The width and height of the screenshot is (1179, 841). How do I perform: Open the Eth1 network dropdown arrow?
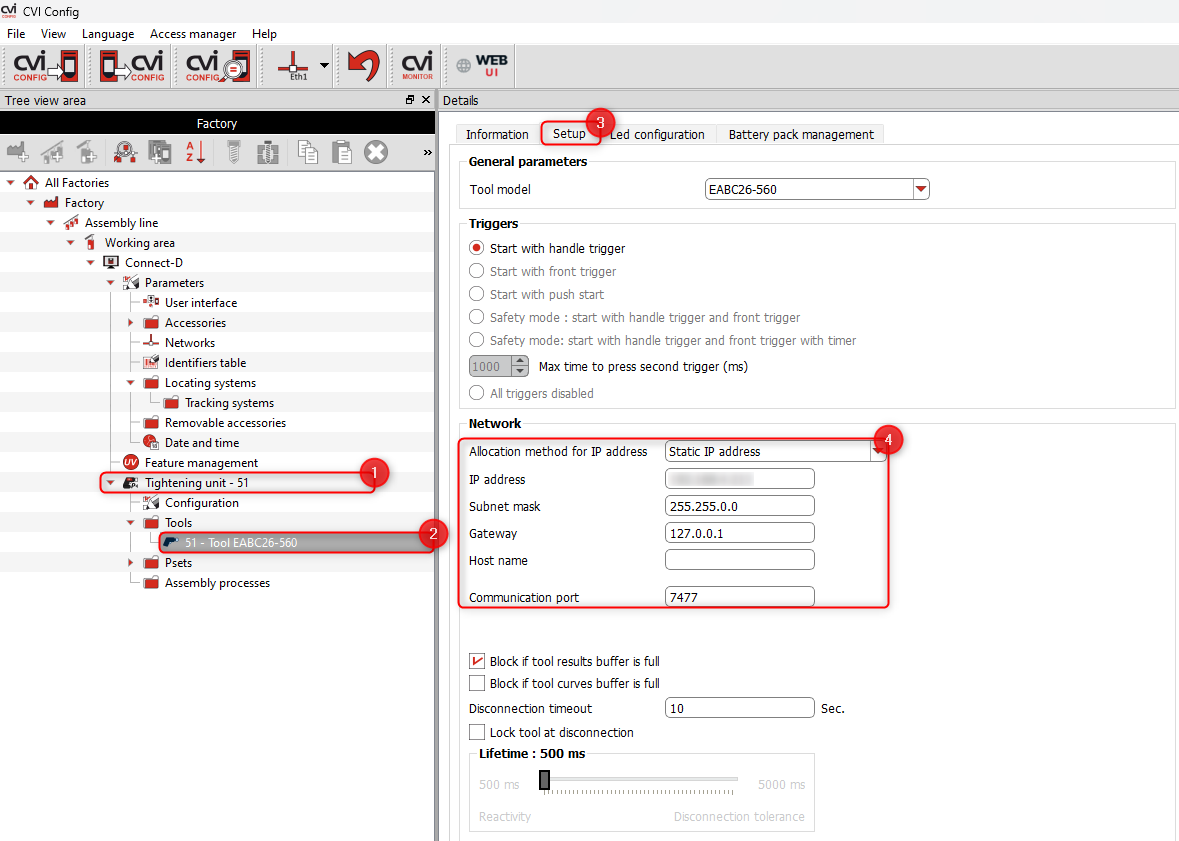click(324, 65)
